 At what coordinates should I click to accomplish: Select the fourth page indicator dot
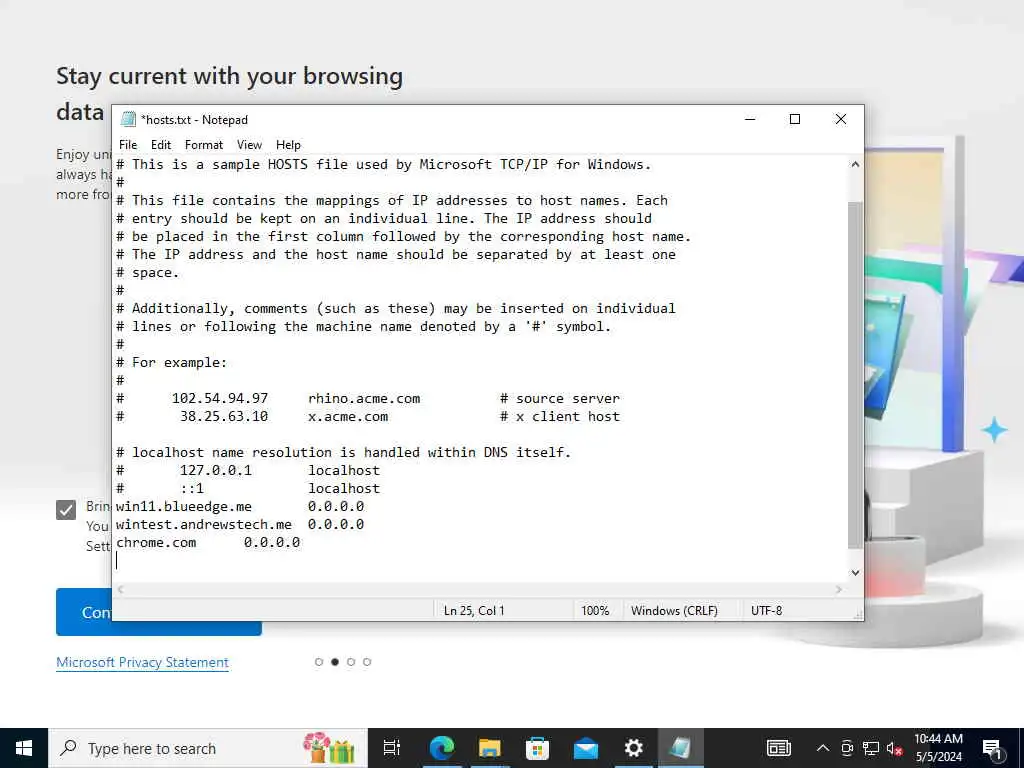(367, 662)
